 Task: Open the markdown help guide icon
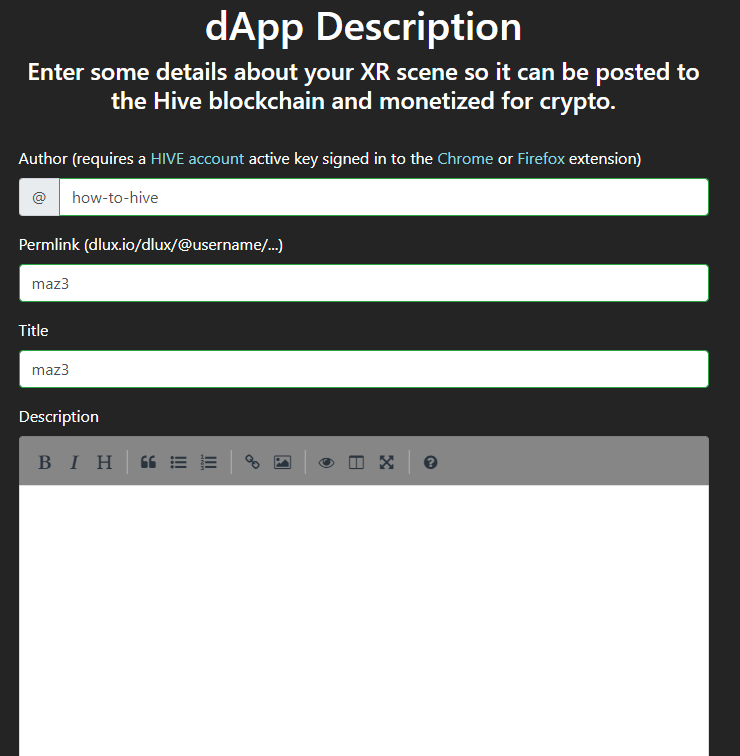431,462
